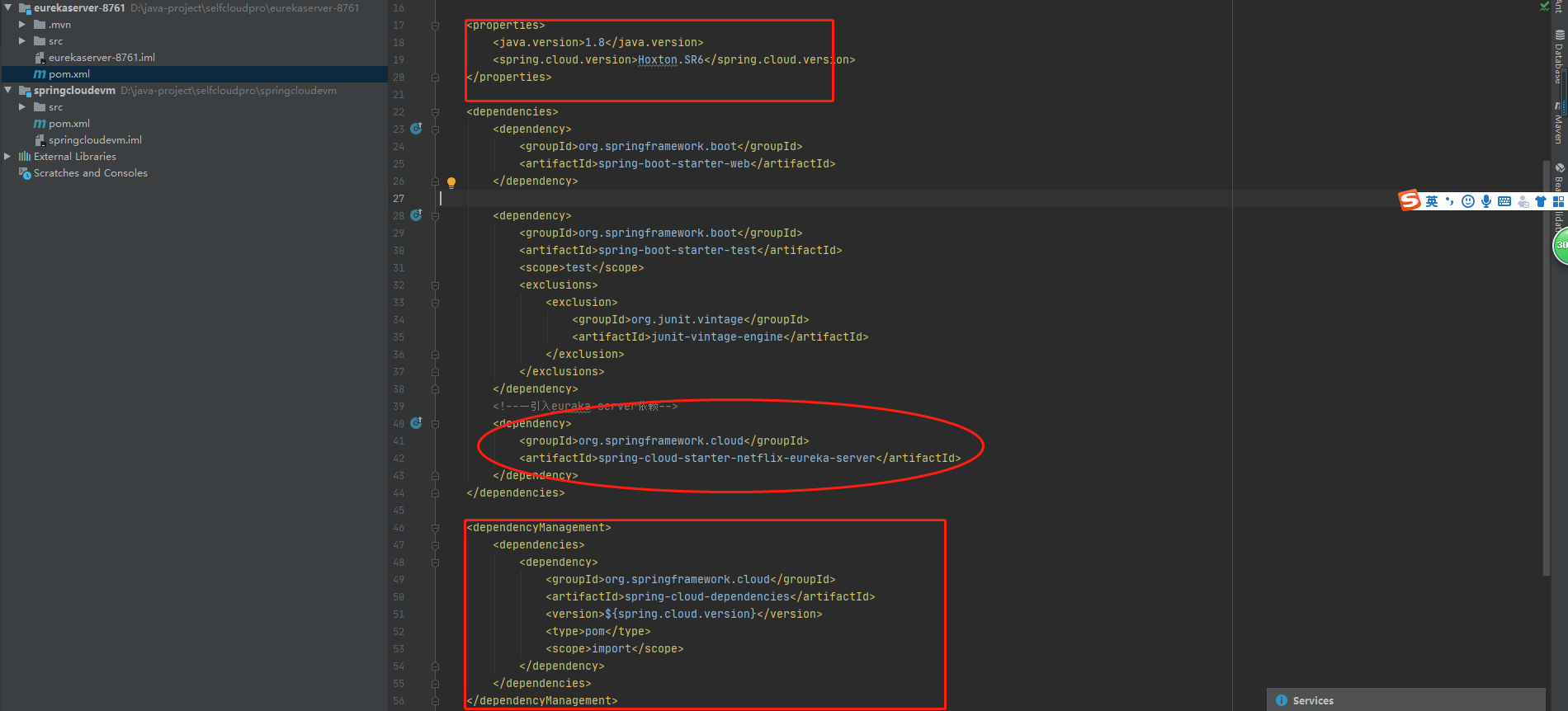Open the Sogou emoji smiley panel
The width and height of the screenshot is (1568, 711).
pyautogui.click(x=1468, y=201)
